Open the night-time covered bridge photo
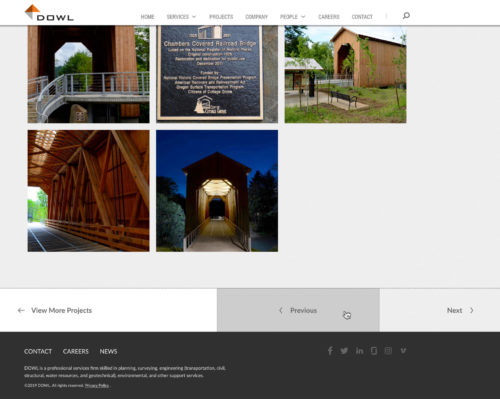Screen dimensions: 500x399 pos(217,191)
